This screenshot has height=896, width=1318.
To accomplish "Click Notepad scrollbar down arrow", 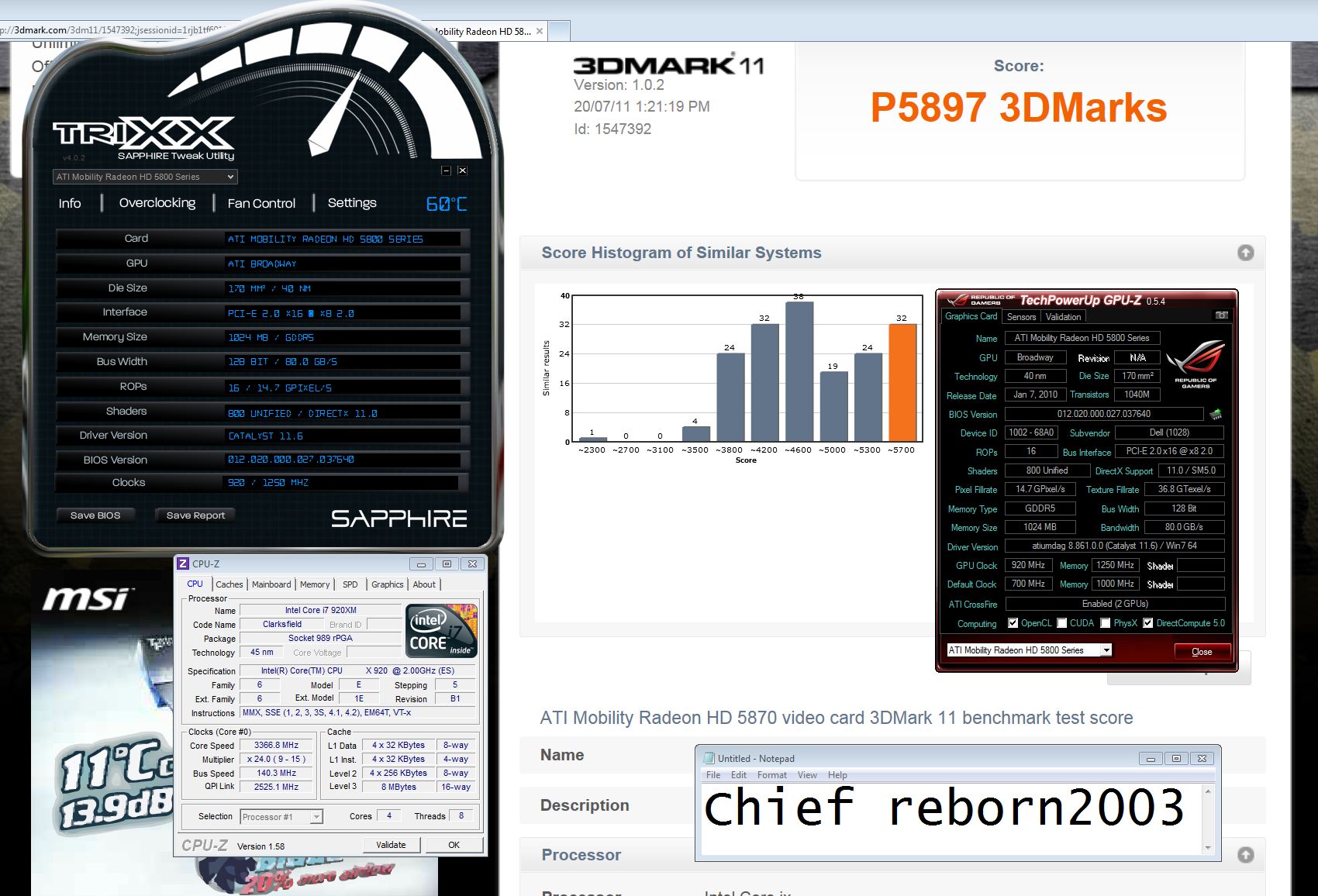I will tap(1207, 847).
